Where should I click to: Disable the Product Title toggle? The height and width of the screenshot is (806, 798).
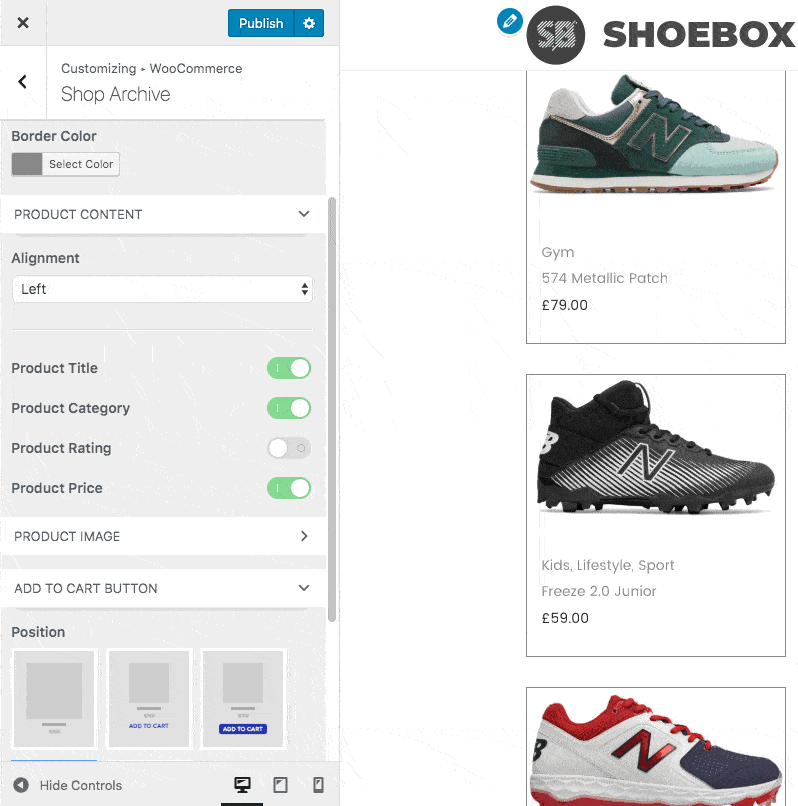[x=289, y=368]
